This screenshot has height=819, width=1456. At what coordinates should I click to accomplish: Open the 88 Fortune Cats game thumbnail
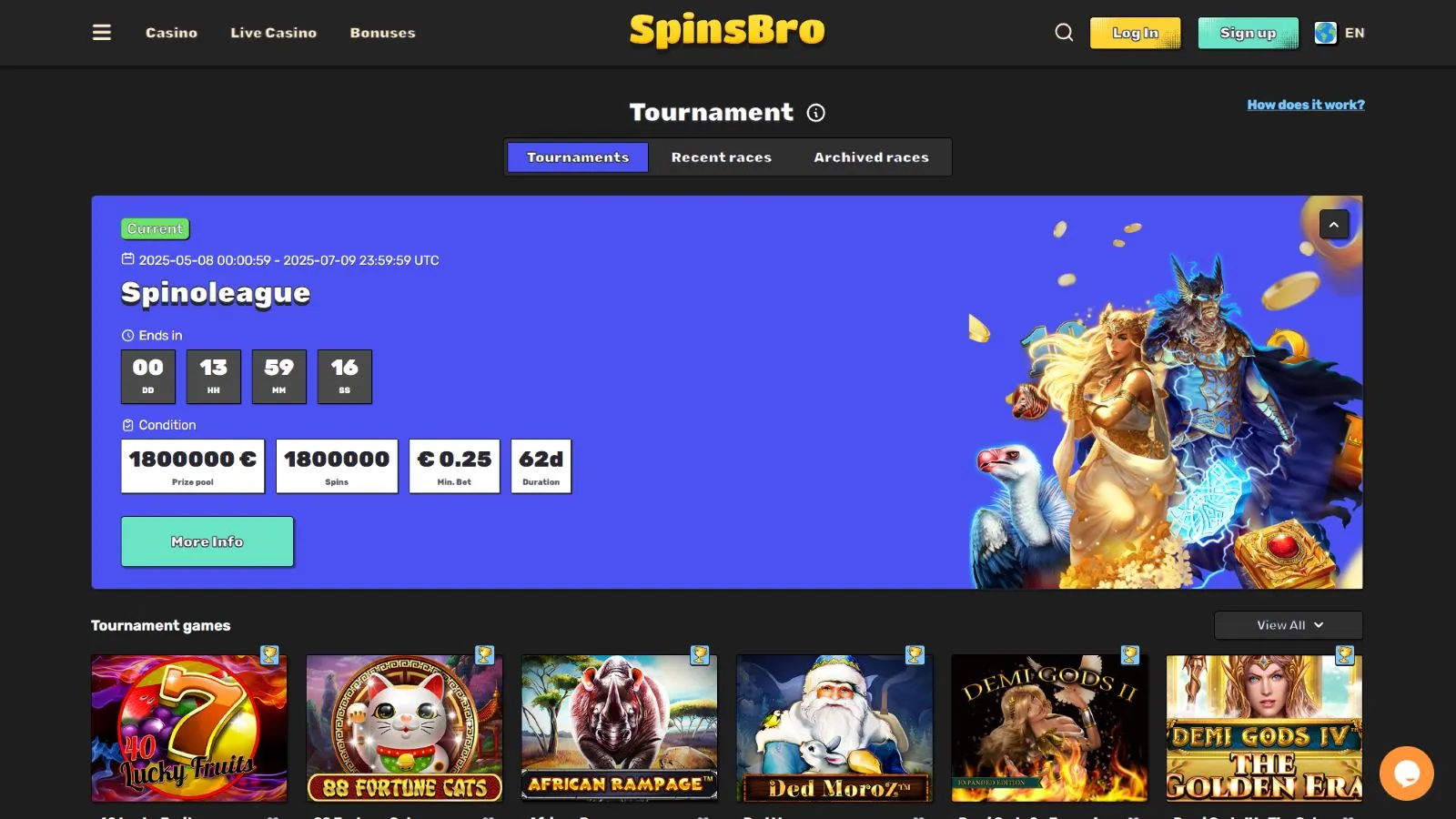pyautogui.click(x=404, y=728)
